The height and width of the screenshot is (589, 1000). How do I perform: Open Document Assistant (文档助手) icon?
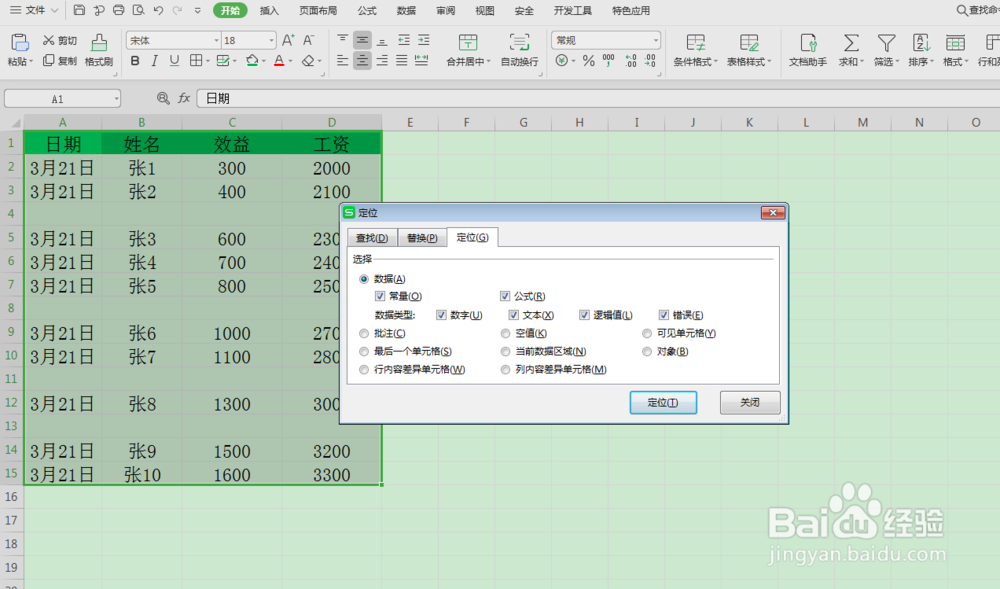pyautogui.click(x=808, y=43)
